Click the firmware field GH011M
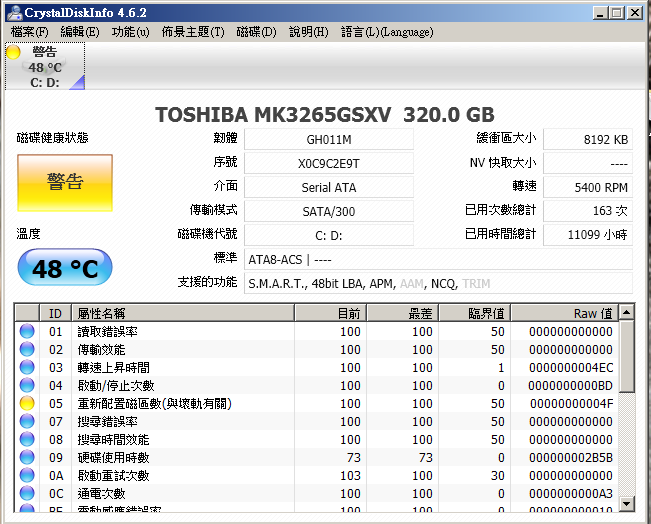 (329, 139)
